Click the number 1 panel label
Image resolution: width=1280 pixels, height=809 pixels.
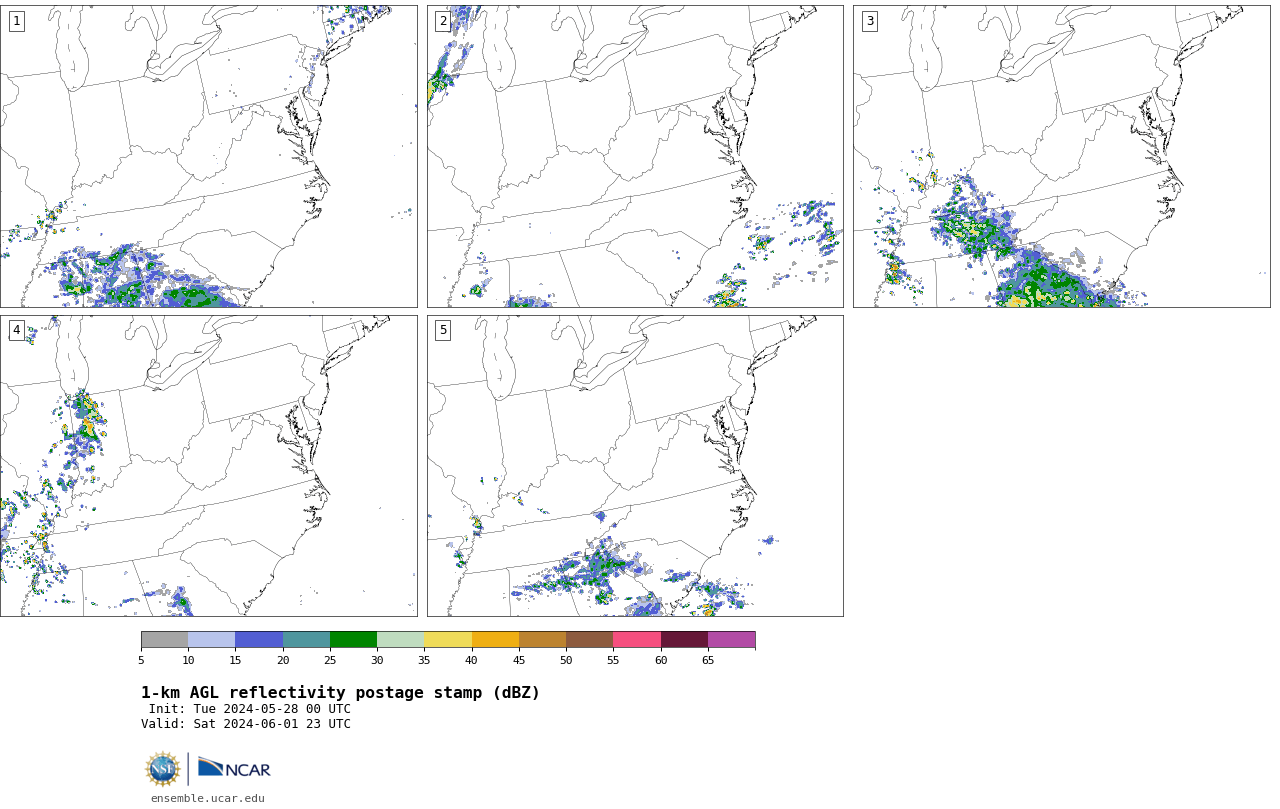click(16, 21)
